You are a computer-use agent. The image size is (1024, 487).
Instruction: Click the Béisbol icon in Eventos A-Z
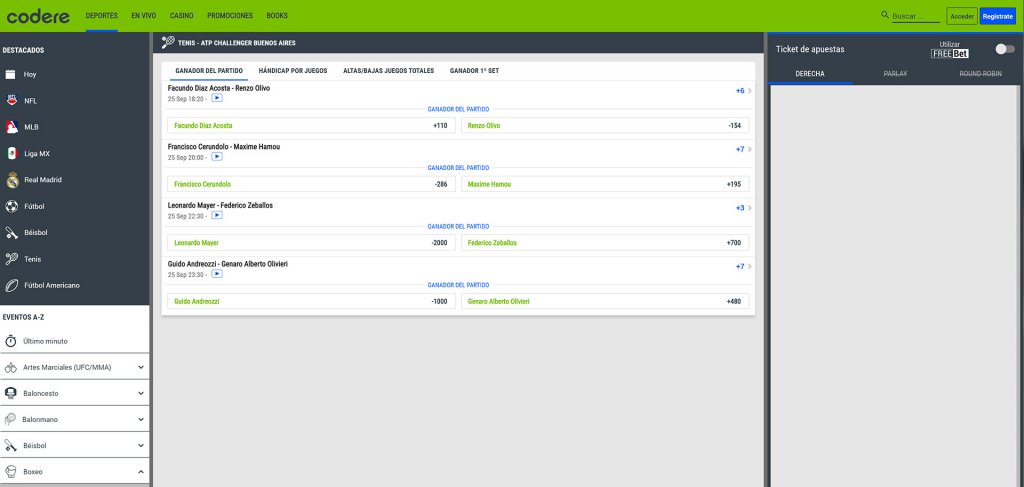pos(10,445)
